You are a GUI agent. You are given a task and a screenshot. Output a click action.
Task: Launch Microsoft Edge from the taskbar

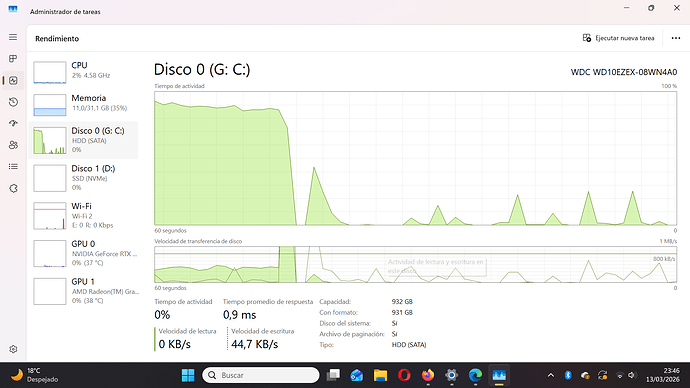point(475,375)
